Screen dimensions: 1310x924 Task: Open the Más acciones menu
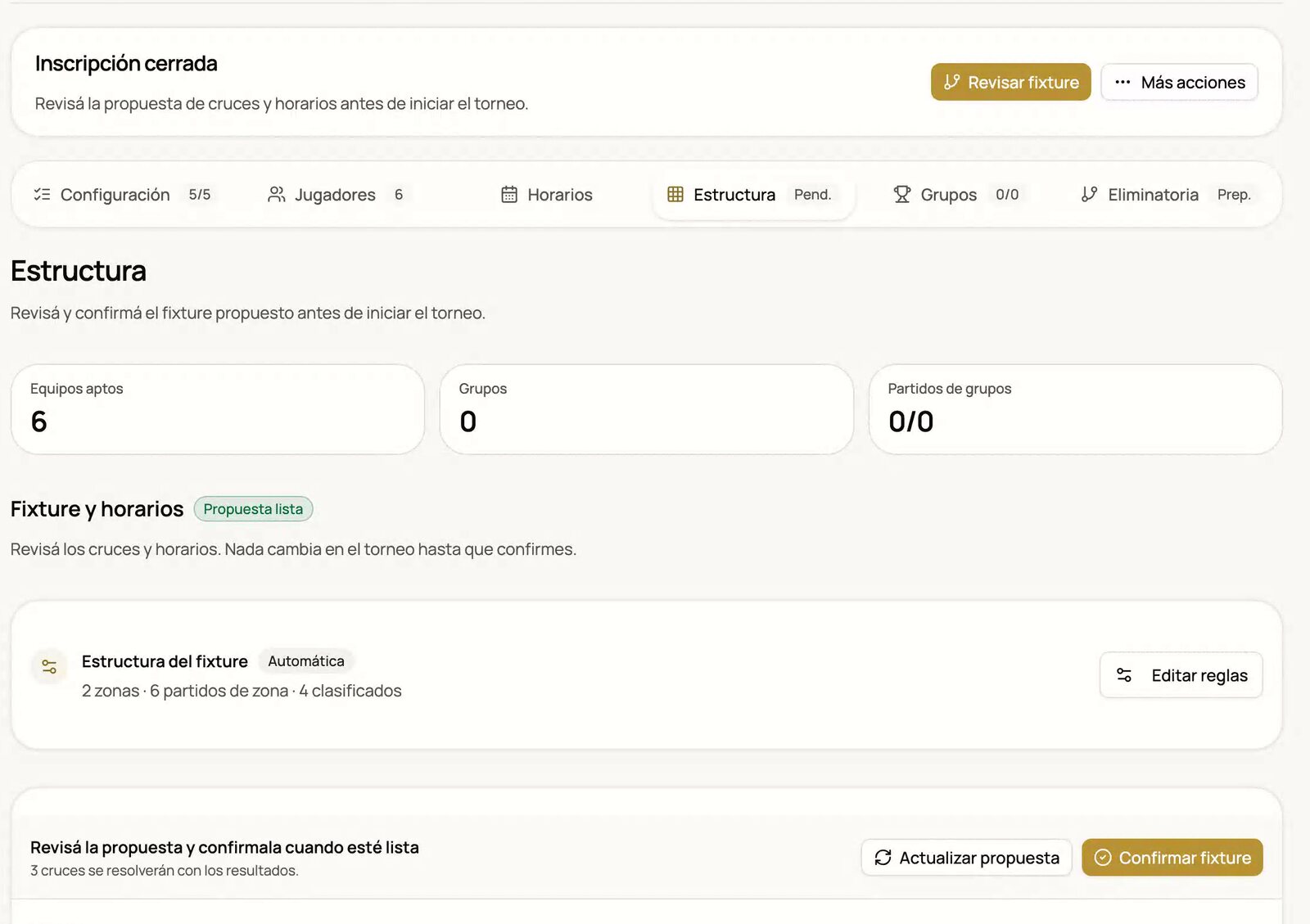point(1179,82)
